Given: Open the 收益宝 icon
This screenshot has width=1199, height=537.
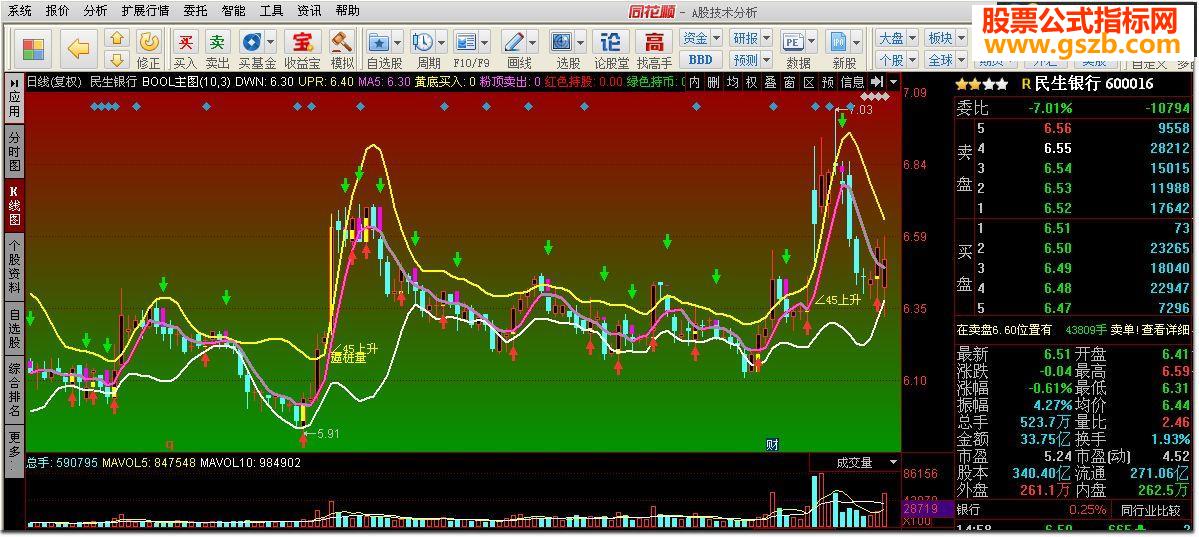Looking at the screenshot, I should tap(304, 41).
